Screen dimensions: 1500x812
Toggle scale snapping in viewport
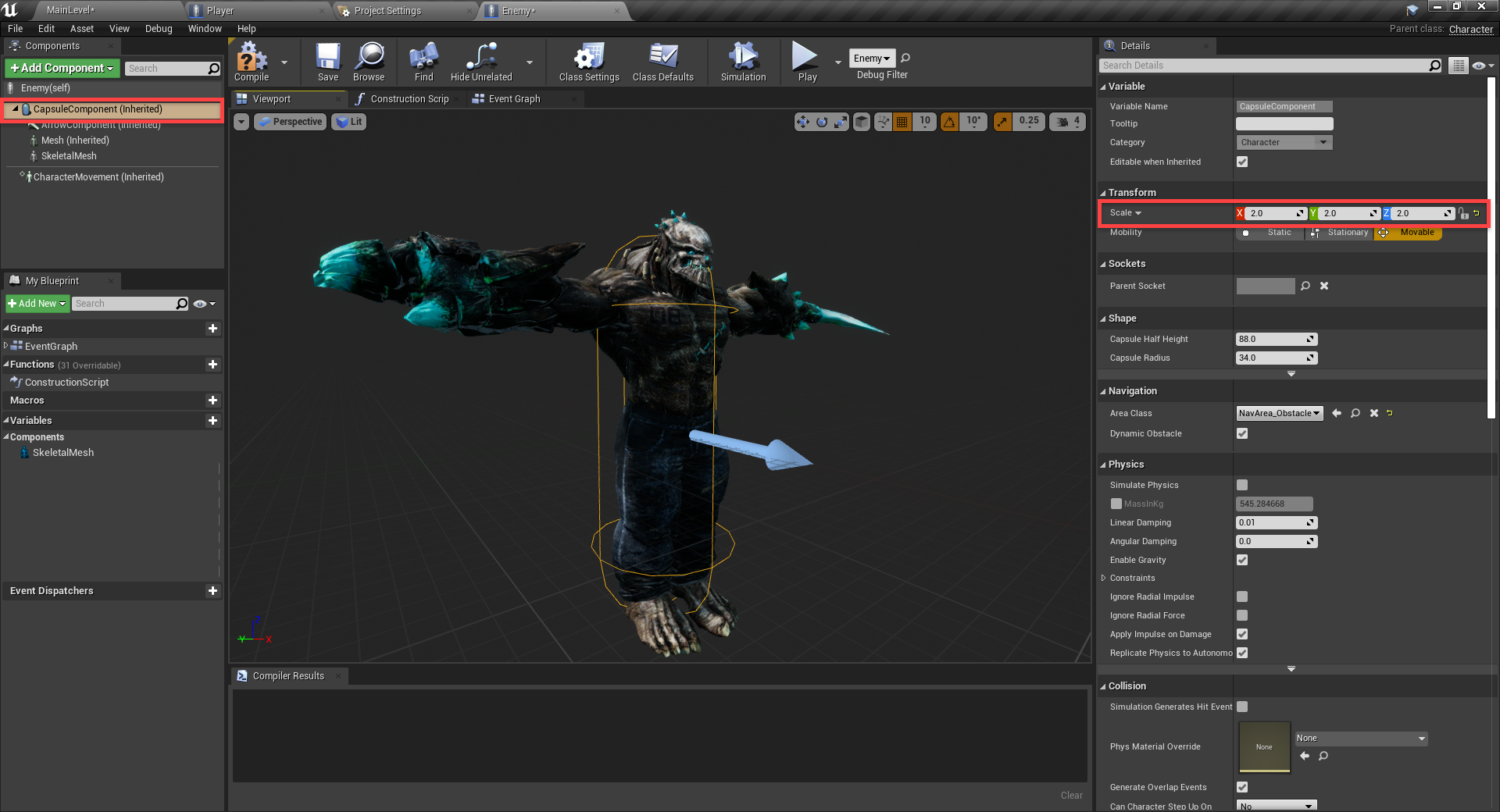tap(1002, 122)
